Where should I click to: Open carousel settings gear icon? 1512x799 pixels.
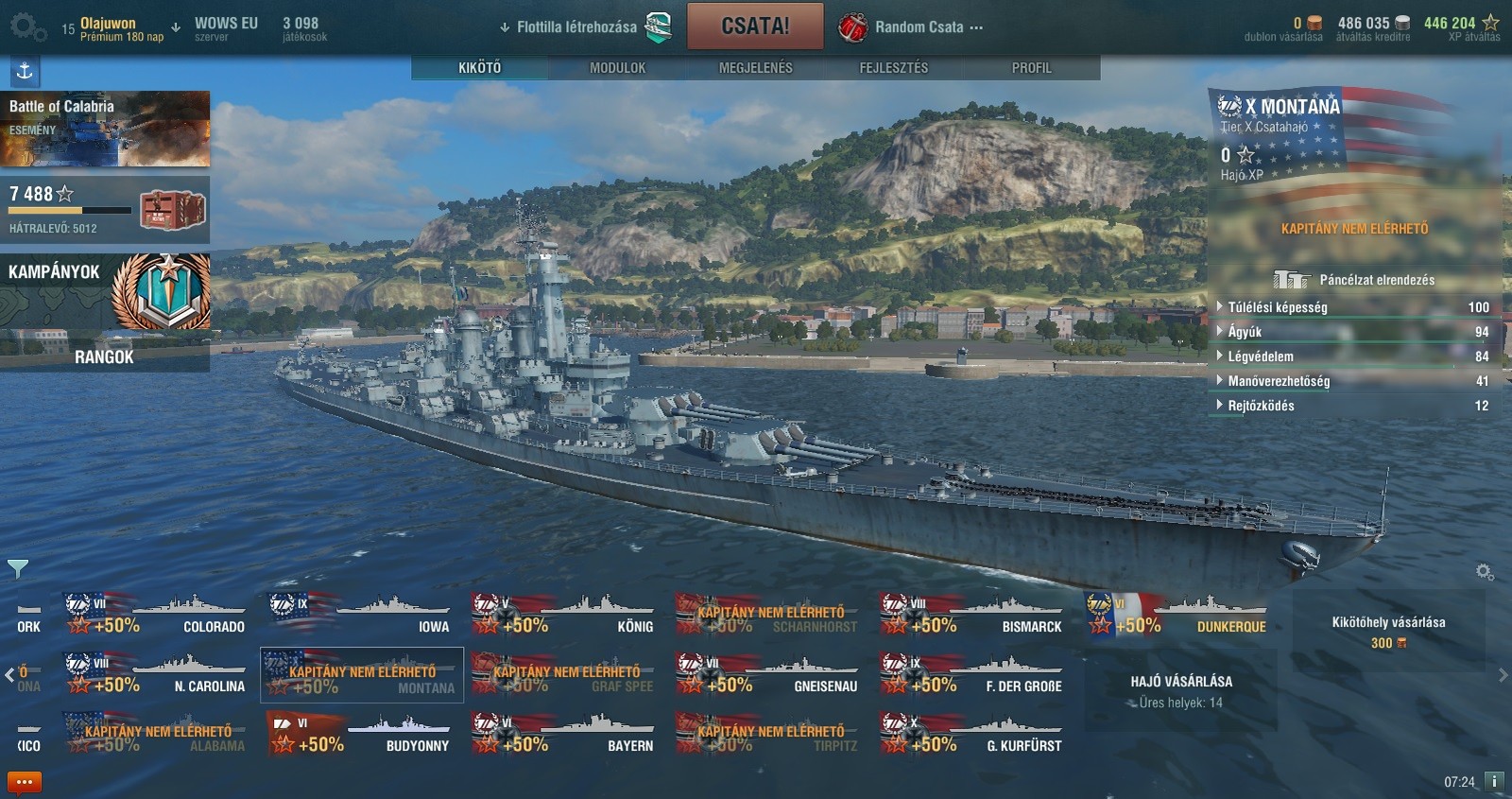[x=1485, y=572]
